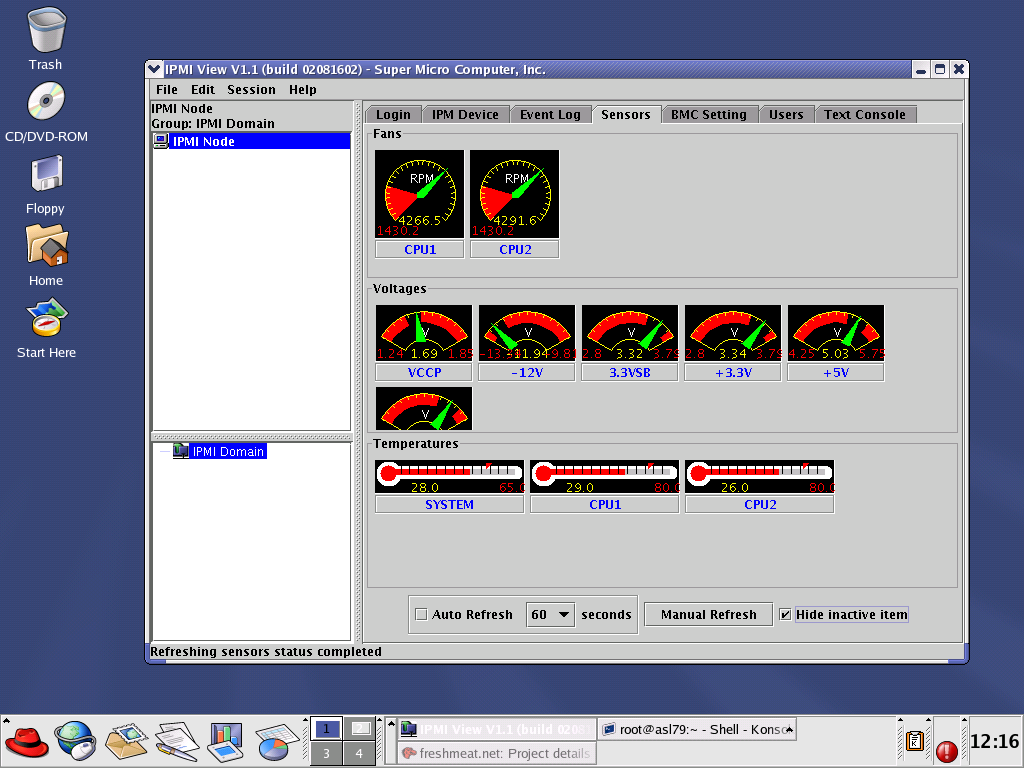Select the Sensors tab

pyautogui.click(x=626, y=114)
